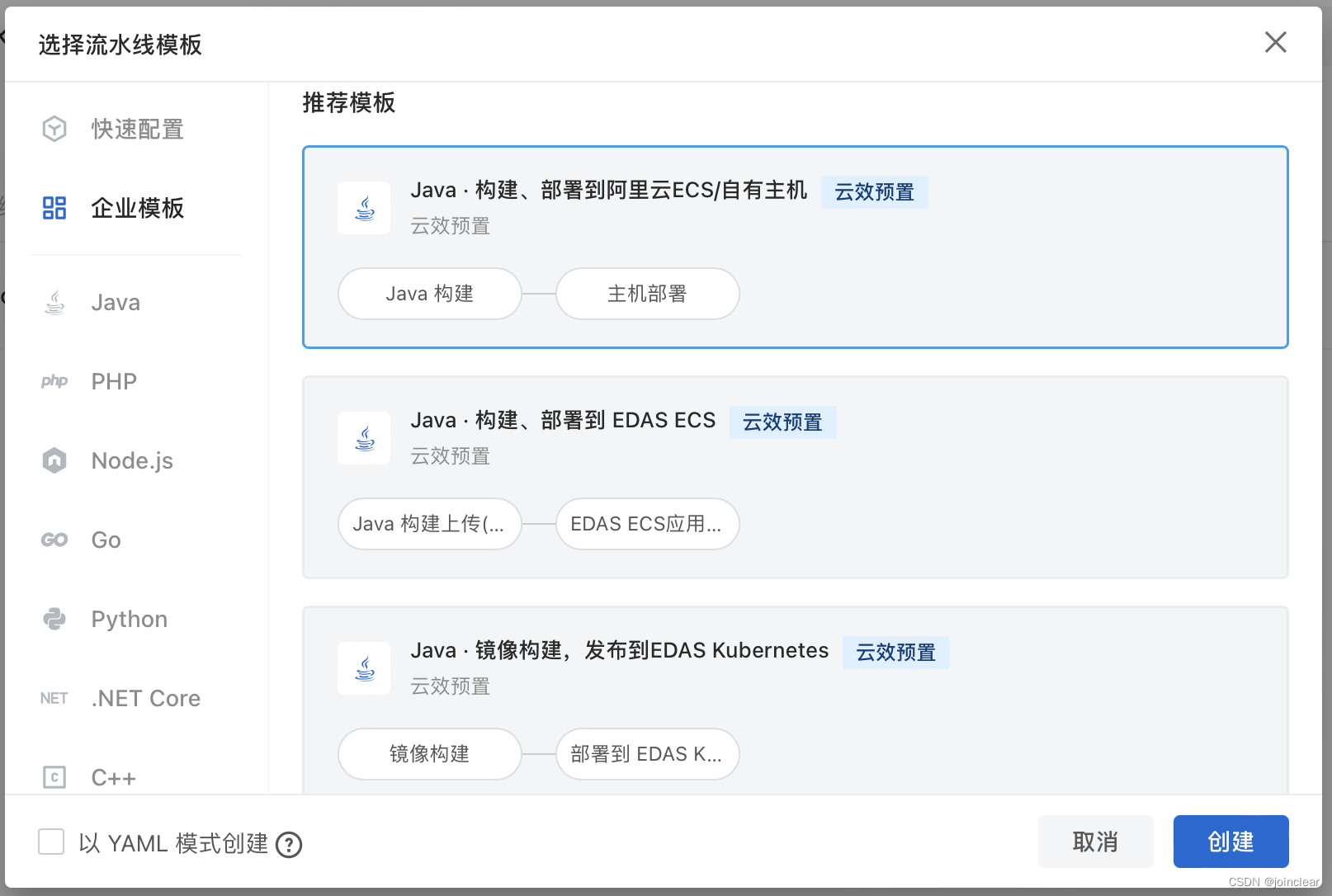1332x896 pixels.
Task: Click the Java icon on ECS/自有主机 template card
Action: coord(364,208)
